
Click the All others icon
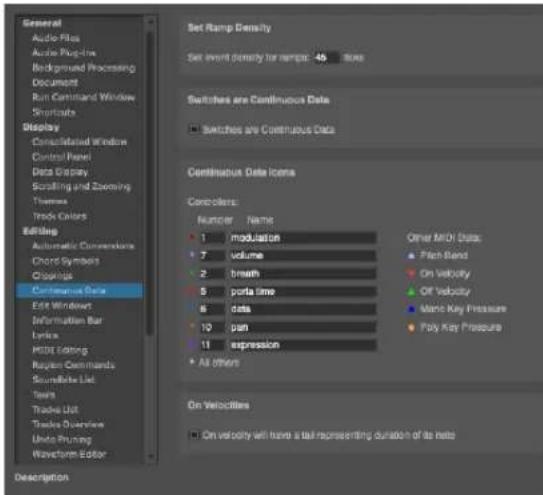(192, 362)
